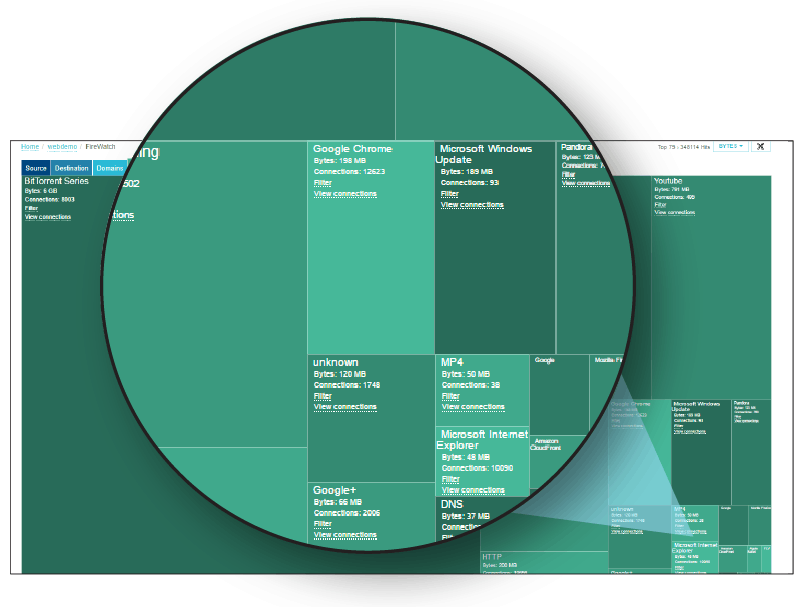View connections in magnified Google+ tile
This screenshot has height=607, width=800.
coord(345,535)
